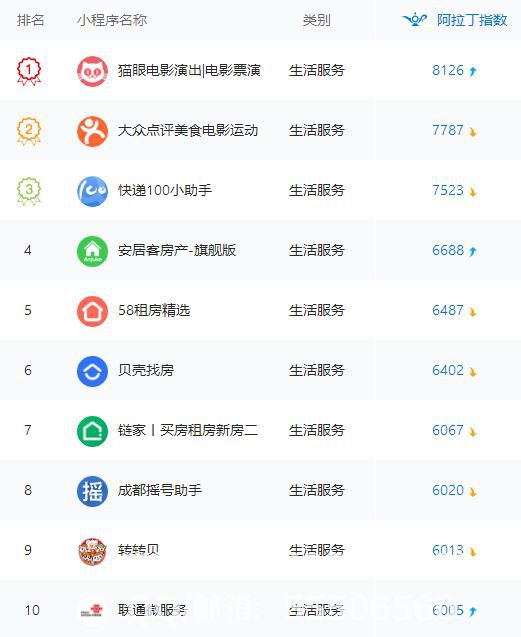521x637 pixels.
Task: Click the Aladdin lamp logo icon
Action: pos(415,20)
